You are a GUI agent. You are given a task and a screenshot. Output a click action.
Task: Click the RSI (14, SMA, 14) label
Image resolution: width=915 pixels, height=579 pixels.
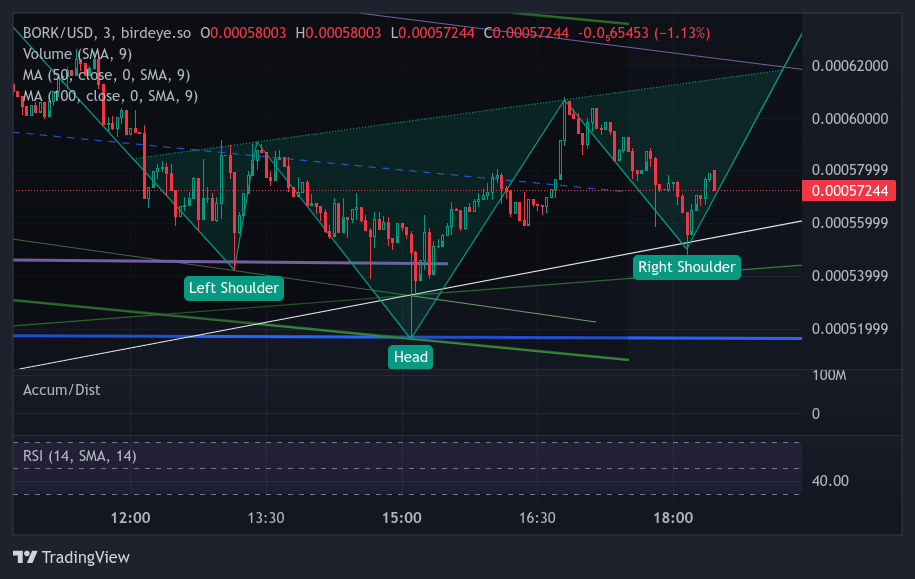[79, 456]
